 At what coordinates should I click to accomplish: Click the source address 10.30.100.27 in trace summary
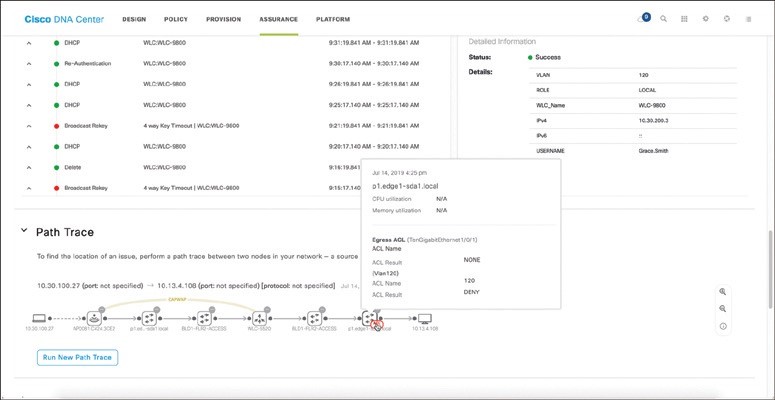tap(56, 286)
